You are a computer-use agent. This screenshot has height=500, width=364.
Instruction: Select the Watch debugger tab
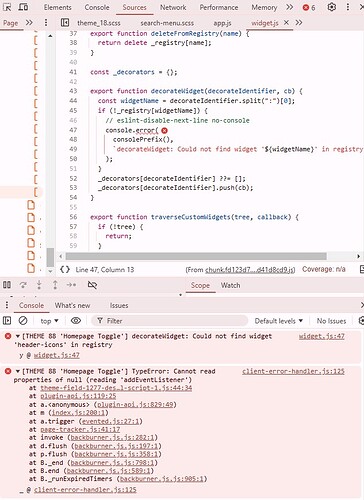[230, 285]
